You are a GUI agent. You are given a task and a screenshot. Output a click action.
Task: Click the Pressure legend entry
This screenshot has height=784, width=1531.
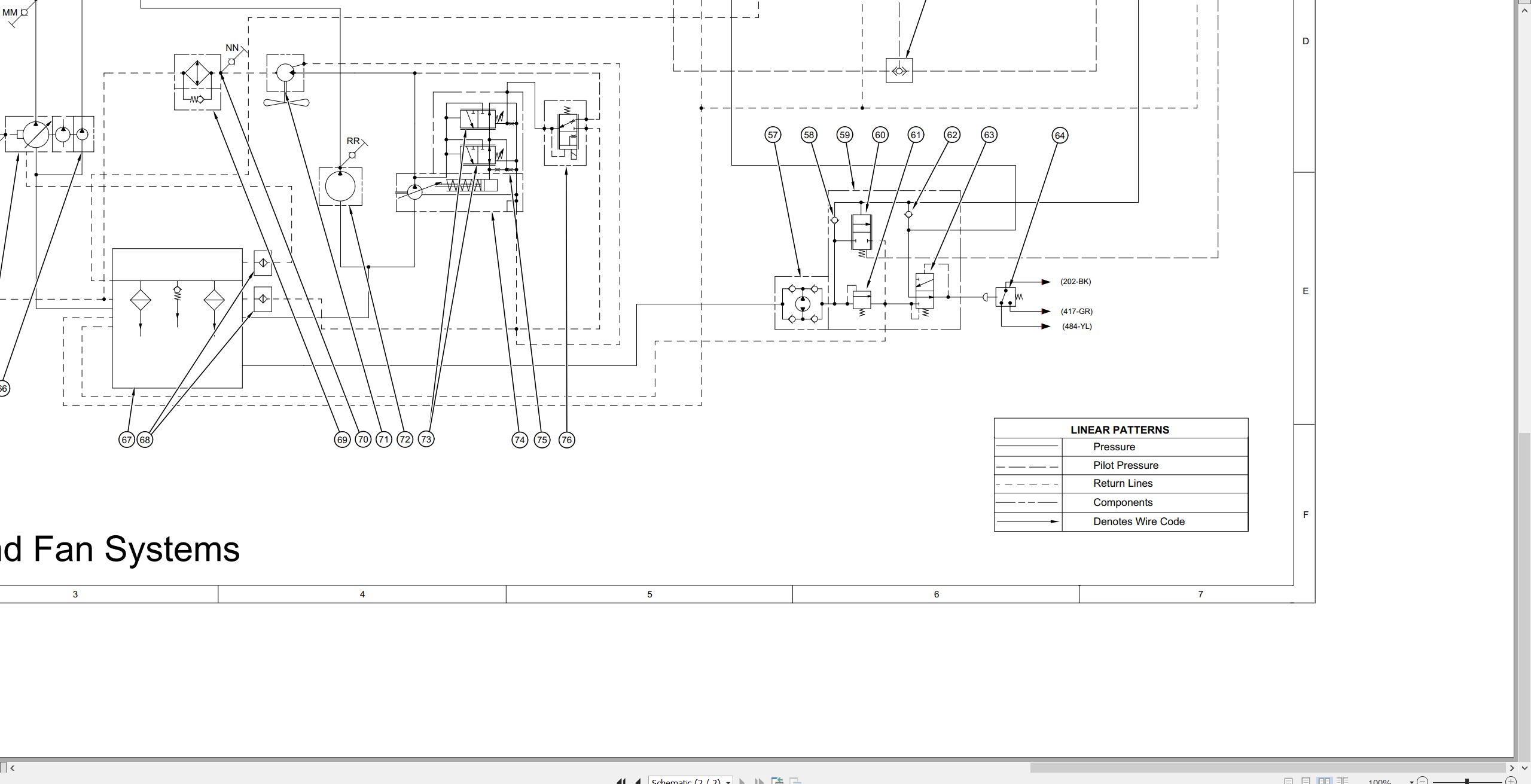click(x=1114, y=447)
